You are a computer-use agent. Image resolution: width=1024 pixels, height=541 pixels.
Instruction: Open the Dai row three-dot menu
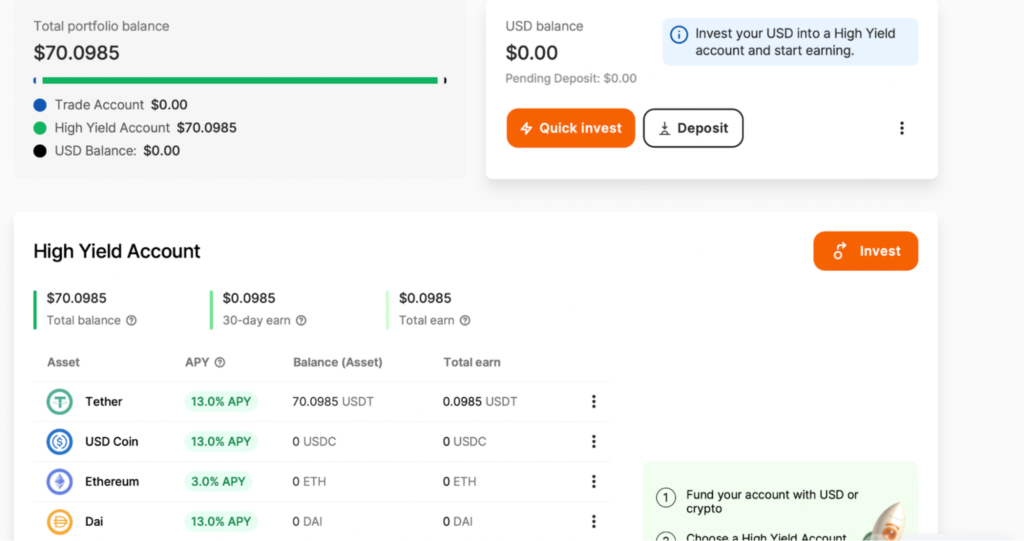click(x=594, y=521)
